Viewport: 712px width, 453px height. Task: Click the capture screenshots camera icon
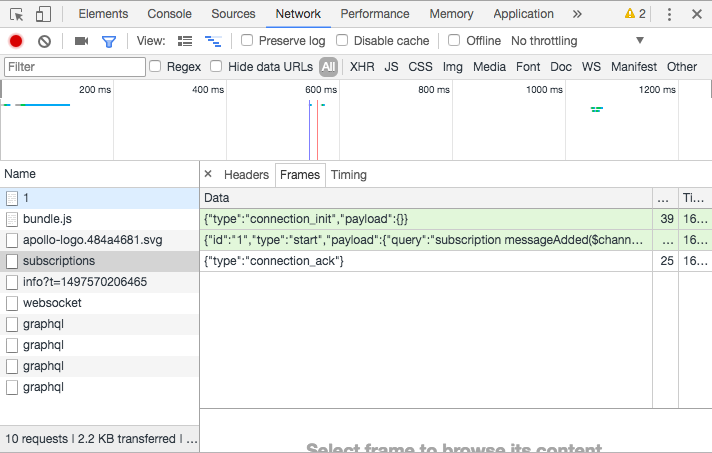pyautogui.click(x=82, y=41)
